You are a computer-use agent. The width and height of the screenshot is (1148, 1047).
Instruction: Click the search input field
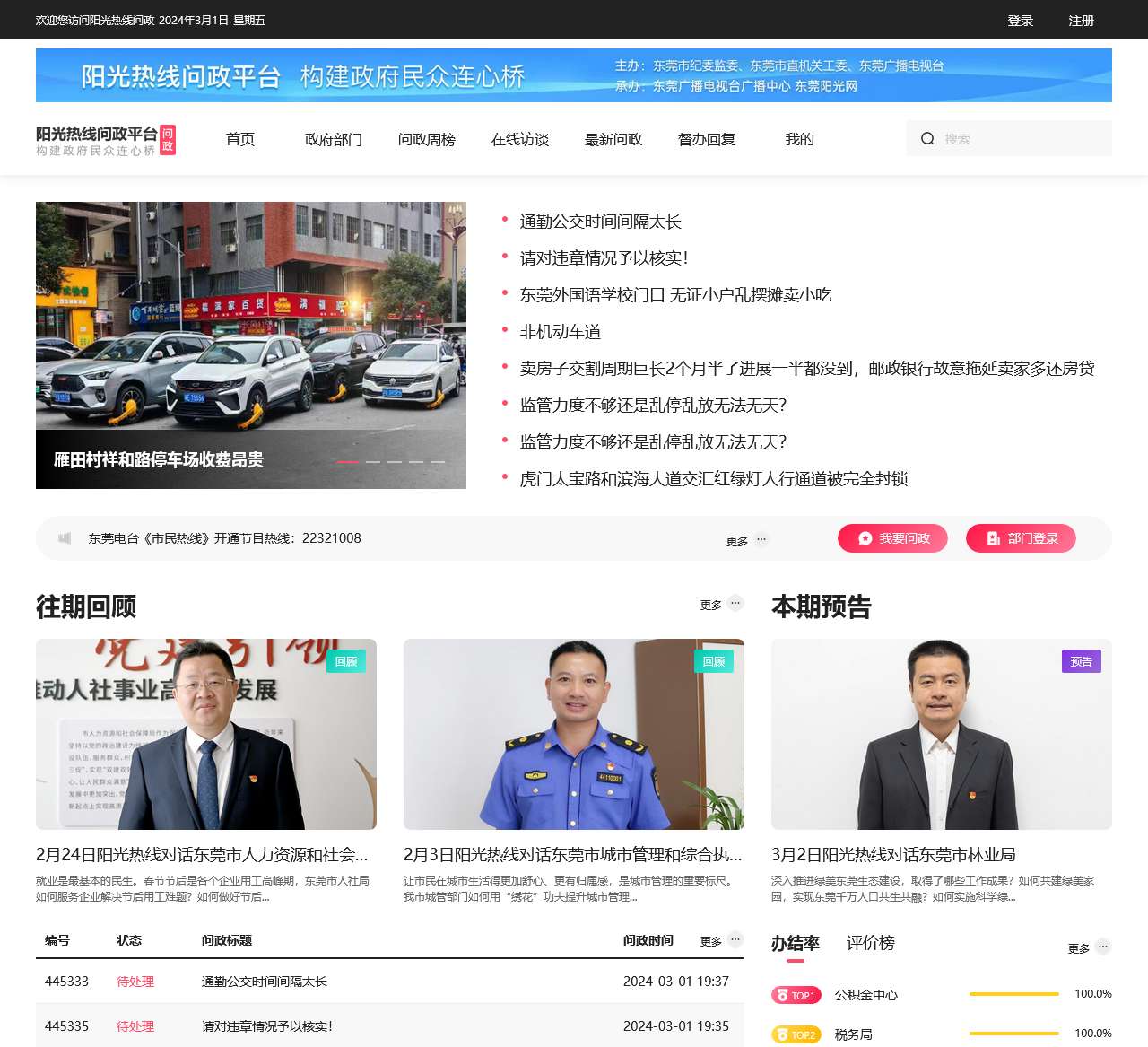click(x=1009, y=138)
